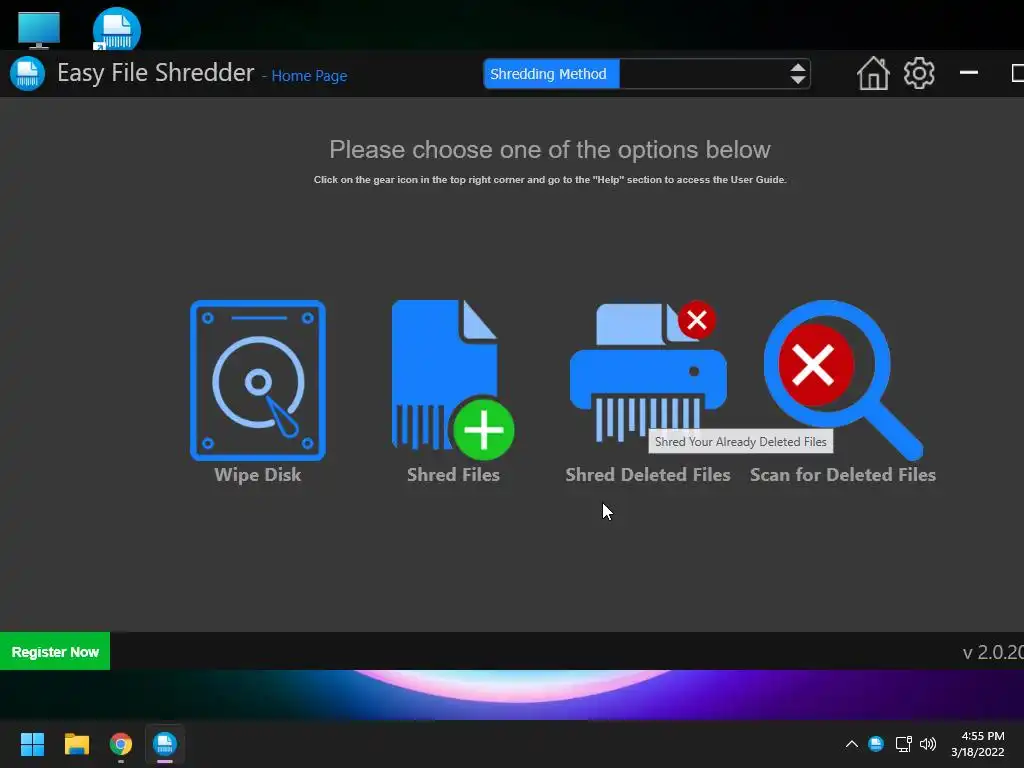Image resolution: width=1024 pixels, height=768 pixels.
Task: Choose the Shred Deleted Files shredder icon
Action: [x=648, y=372]
